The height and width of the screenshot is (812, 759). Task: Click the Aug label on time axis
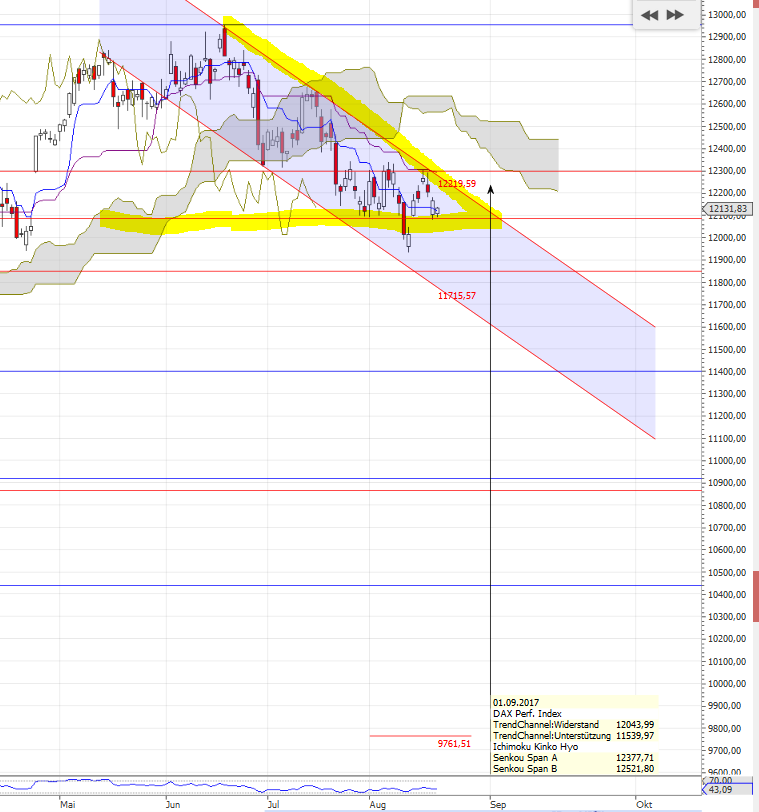pos(377,803)
